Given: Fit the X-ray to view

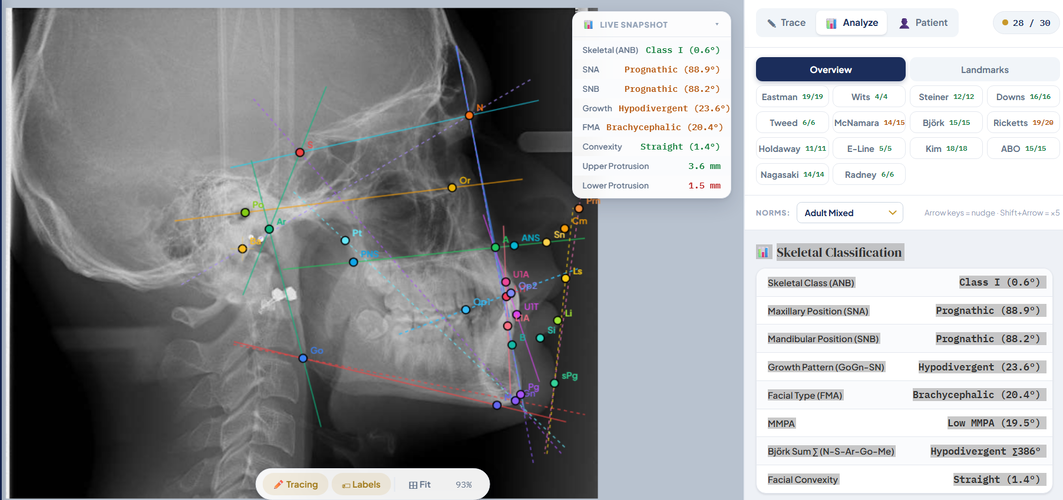Looking at the screenshot, I should point(419,484).
